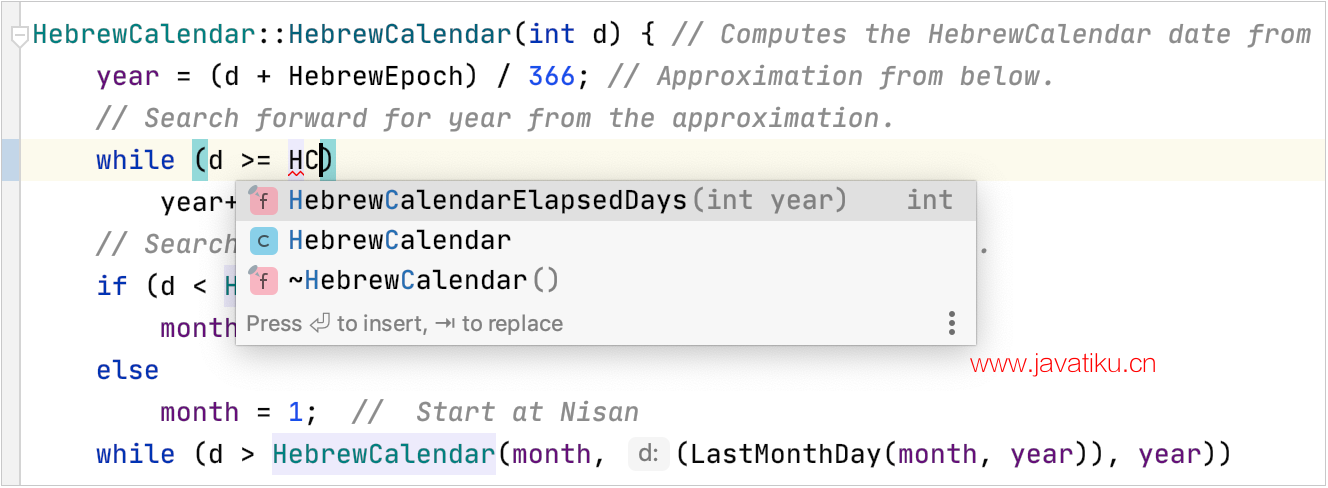
Task: Click the 'int' return type label in popup
Action: (x=930, y=201)
